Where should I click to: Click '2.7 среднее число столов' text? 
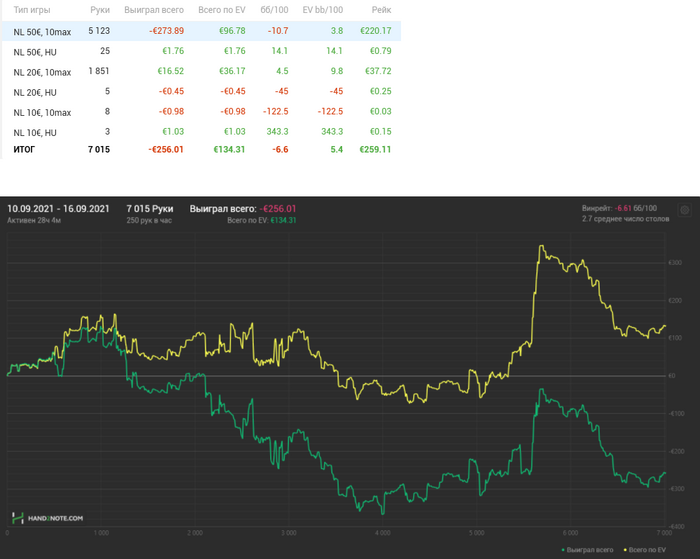[625, 219]
